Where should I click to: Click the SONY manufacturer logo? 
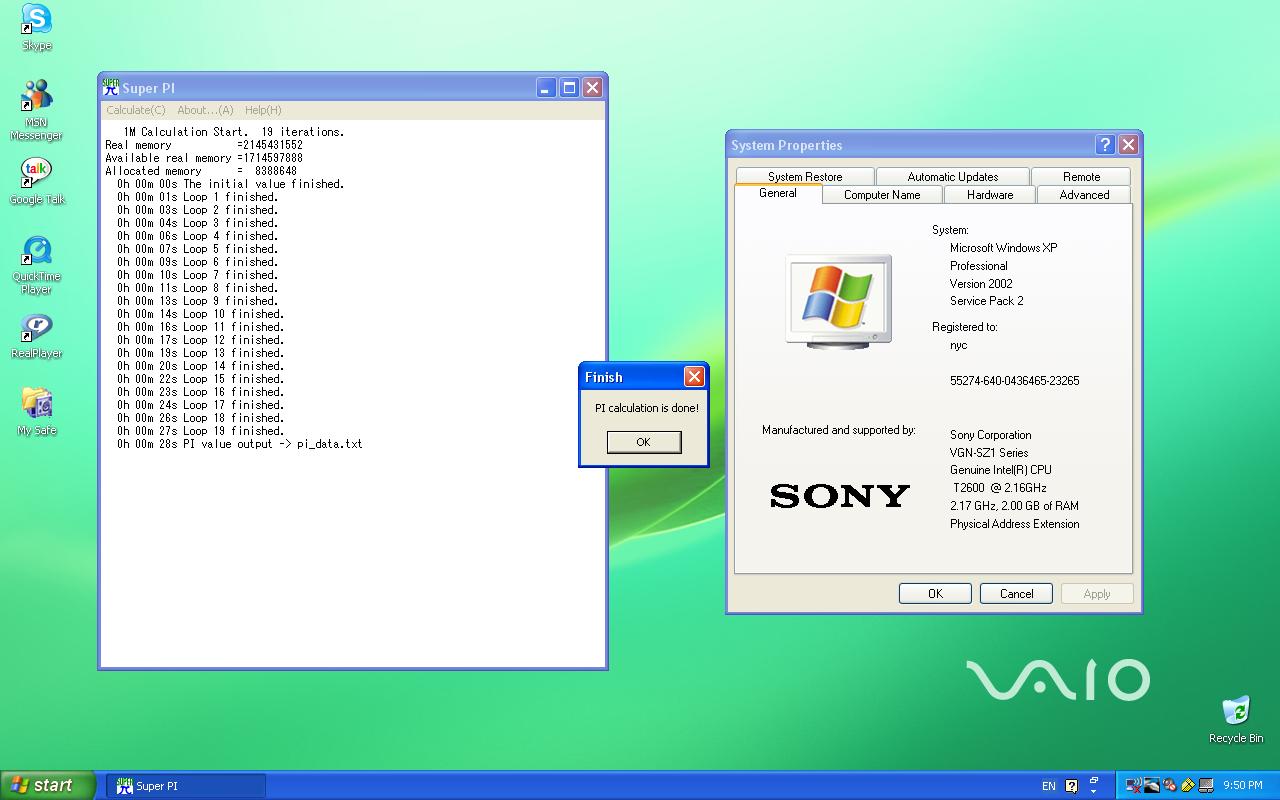[x=840, y=495]
